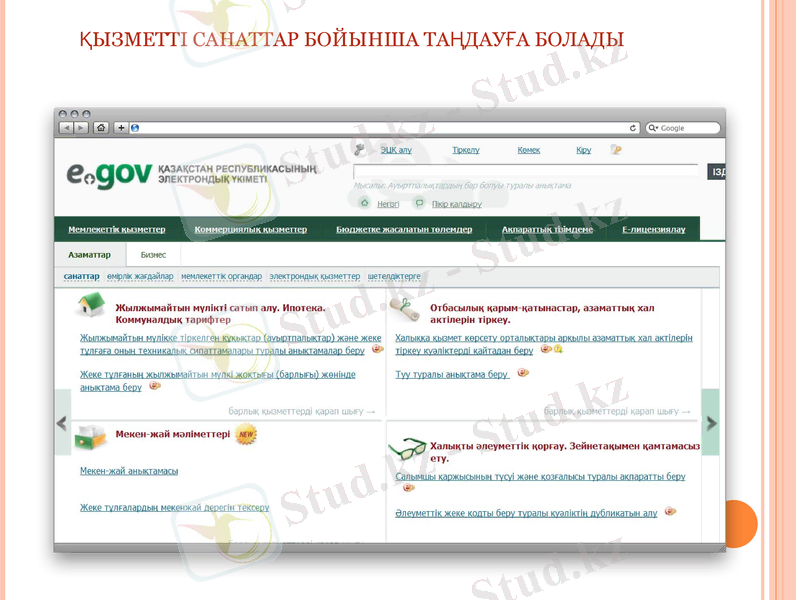This screenshot has height=600, width=796.
Task: Open the Тіркелу registration link
Action: tap(465, 150)
